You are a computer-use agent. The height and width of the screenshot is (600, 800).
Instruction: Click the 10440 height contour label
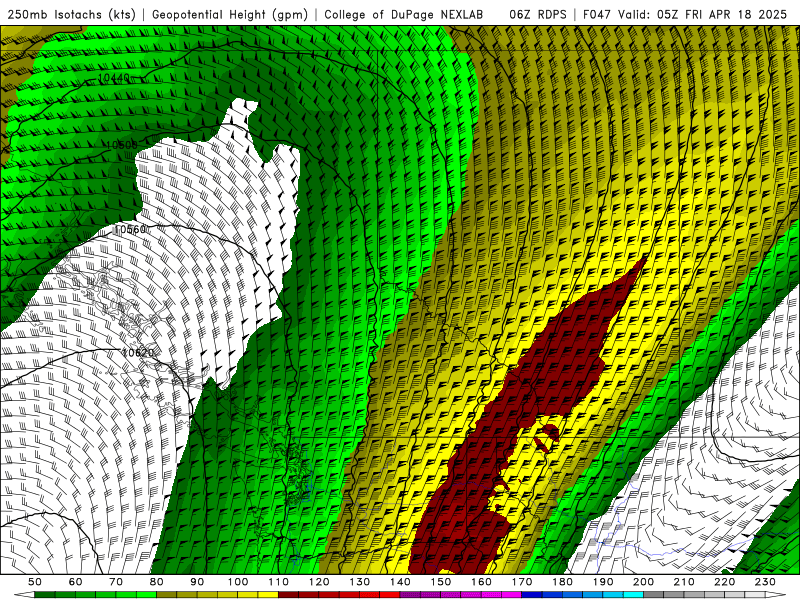click(x=113, y=78)
